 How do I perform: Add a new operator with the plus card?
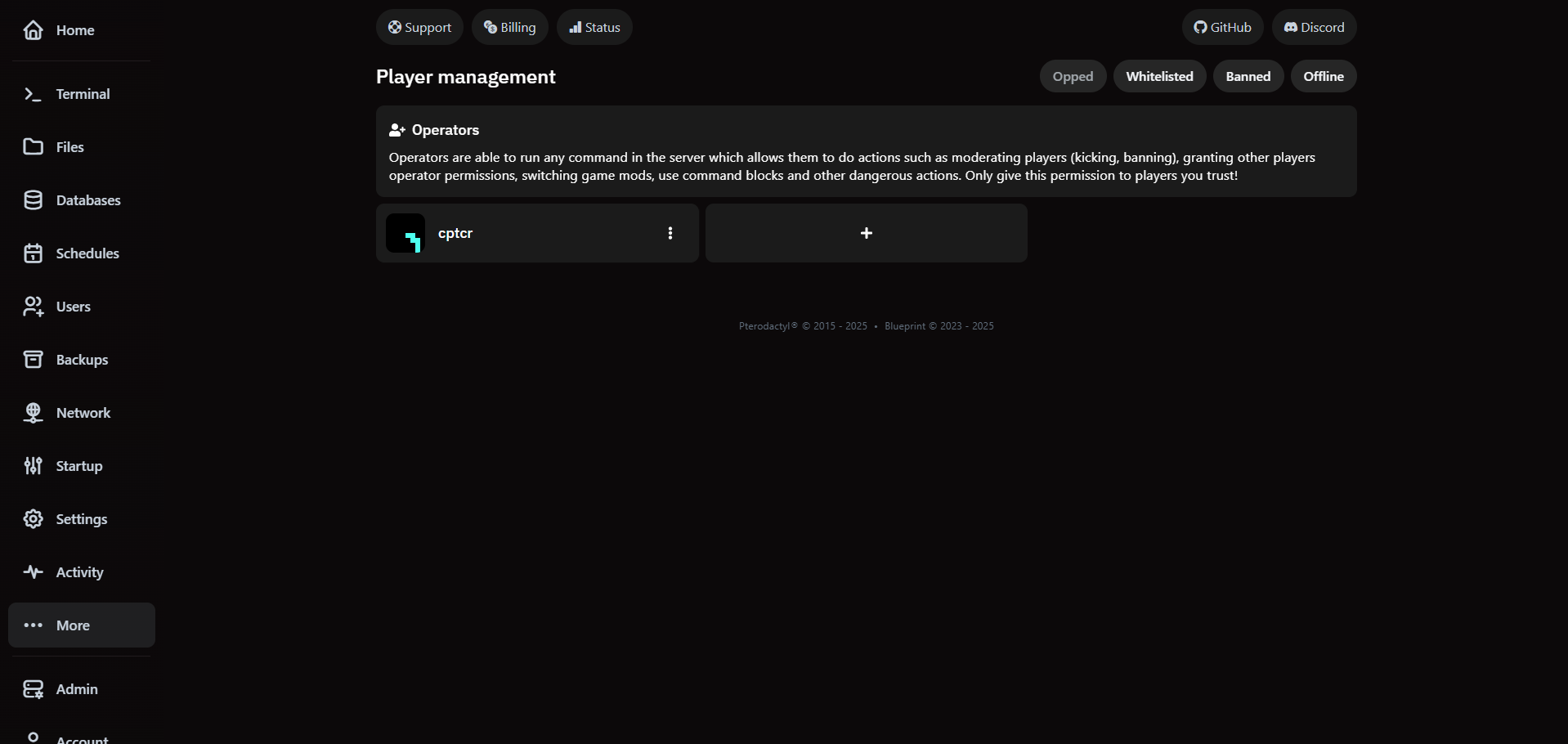866,233
